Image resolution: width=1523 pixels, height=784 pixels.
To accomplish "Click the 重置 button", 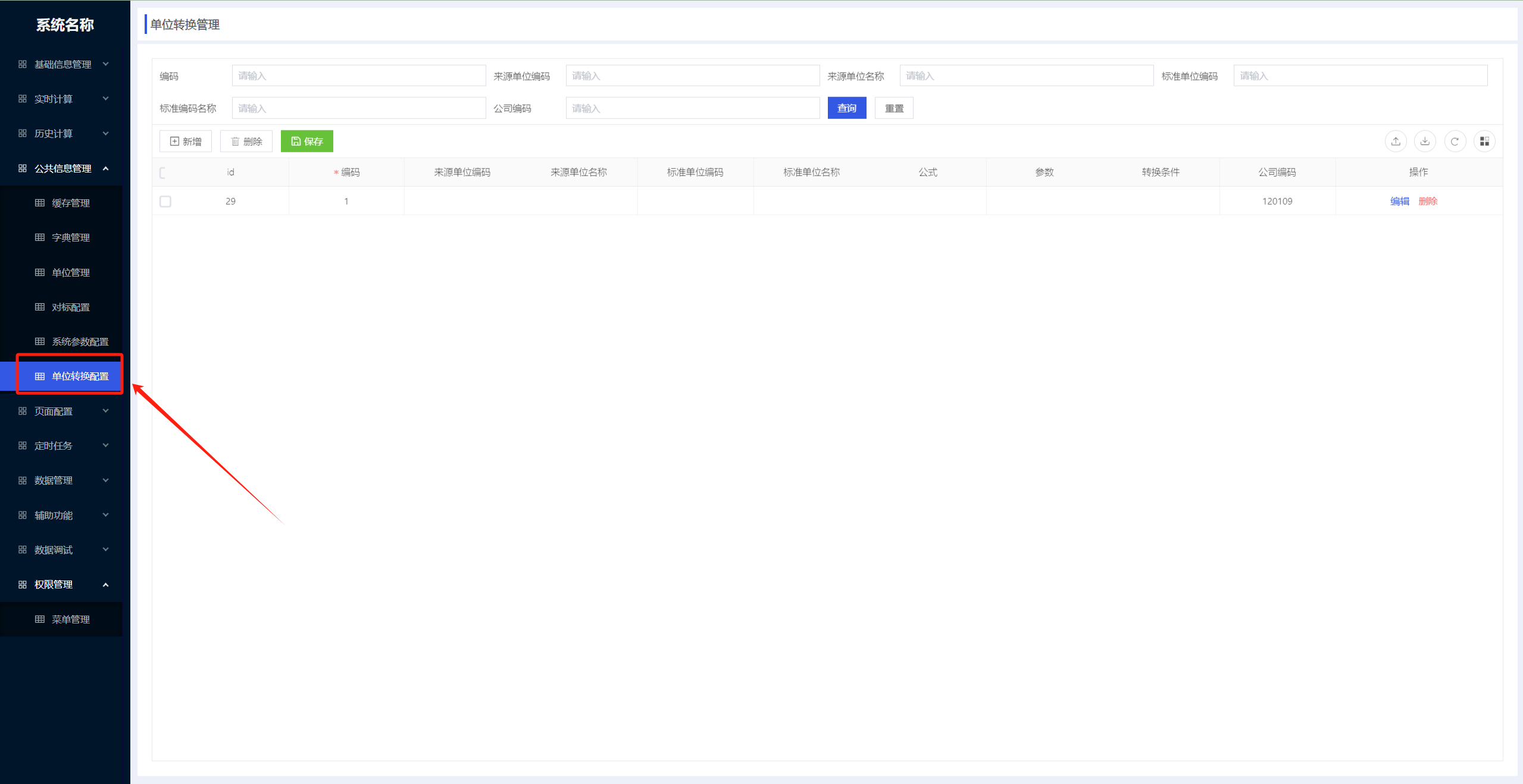I will pyautogui.click(x=894, y=108).
